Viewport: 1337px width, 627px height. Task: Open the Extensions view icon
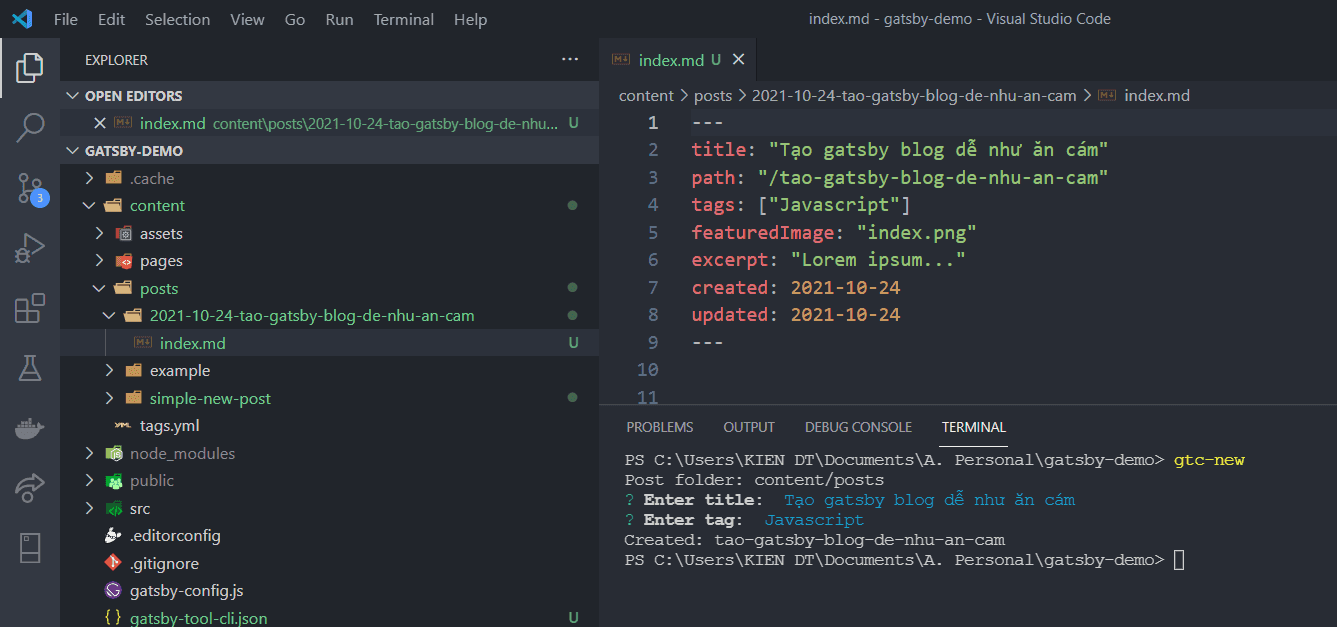(30, 309)
